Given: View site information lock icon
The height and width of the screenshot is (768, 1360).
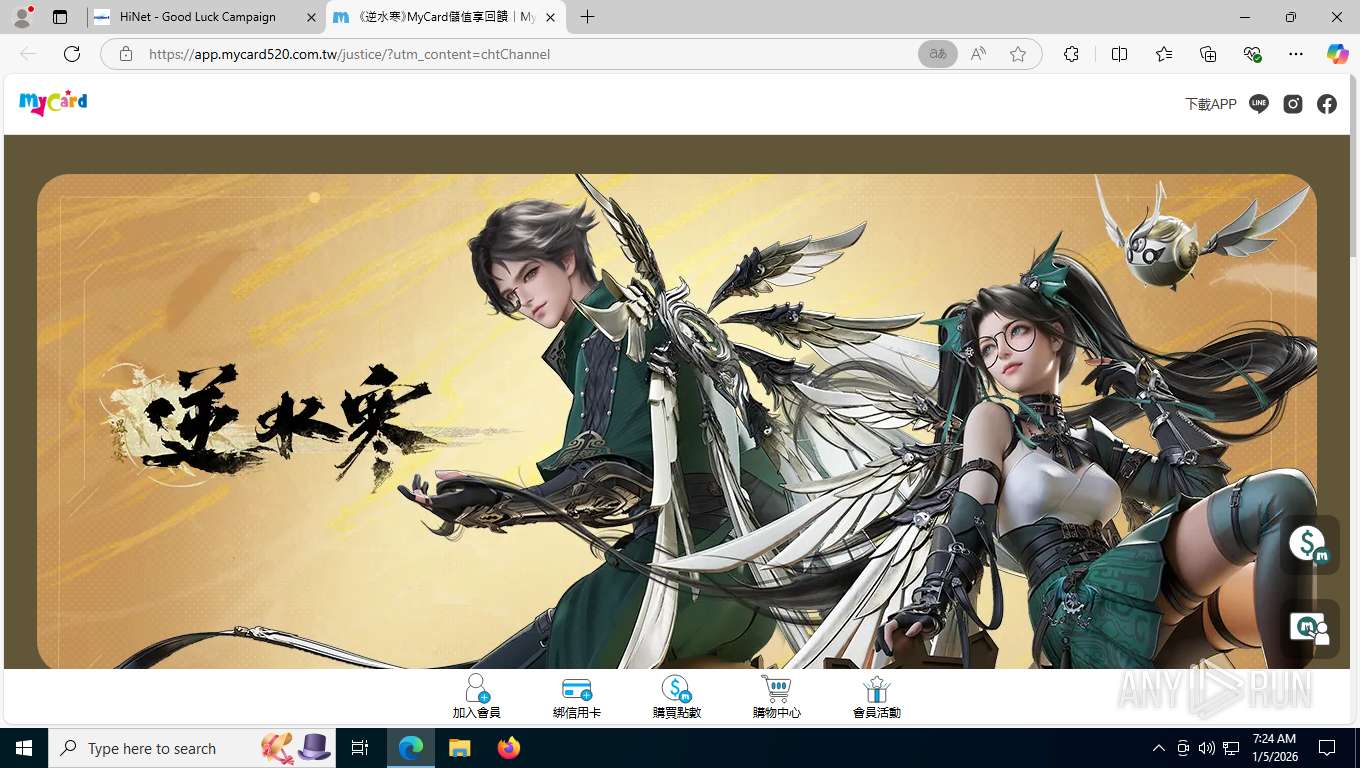Looking at the screenshot, I should 126,54.
